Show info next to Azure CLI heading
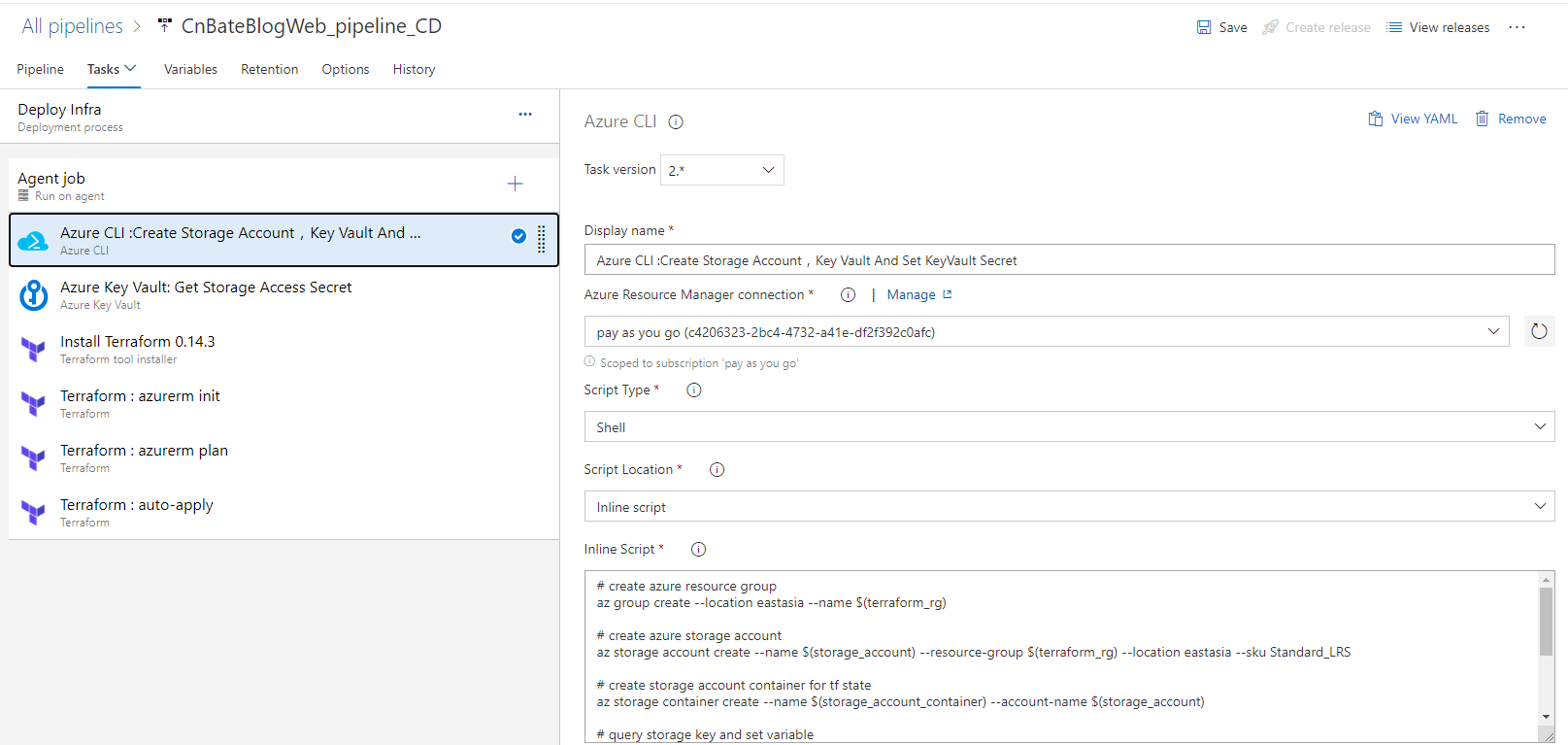 pyautogui.click(x=676, y=122)
